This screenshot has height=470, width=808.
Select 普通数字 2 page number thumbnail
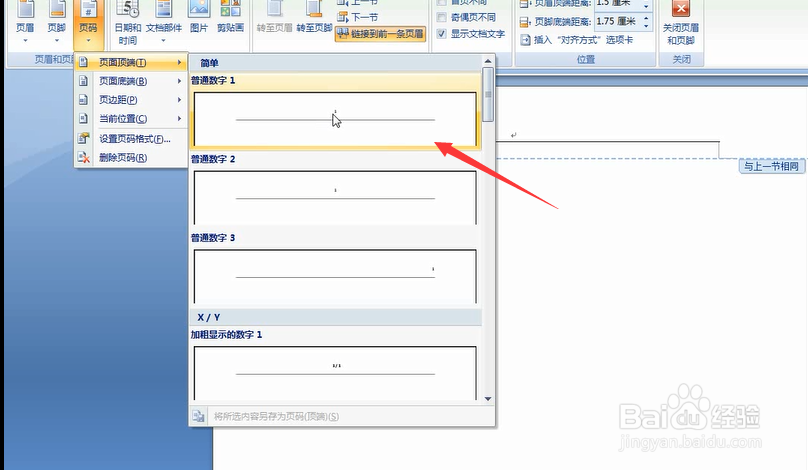335,198
